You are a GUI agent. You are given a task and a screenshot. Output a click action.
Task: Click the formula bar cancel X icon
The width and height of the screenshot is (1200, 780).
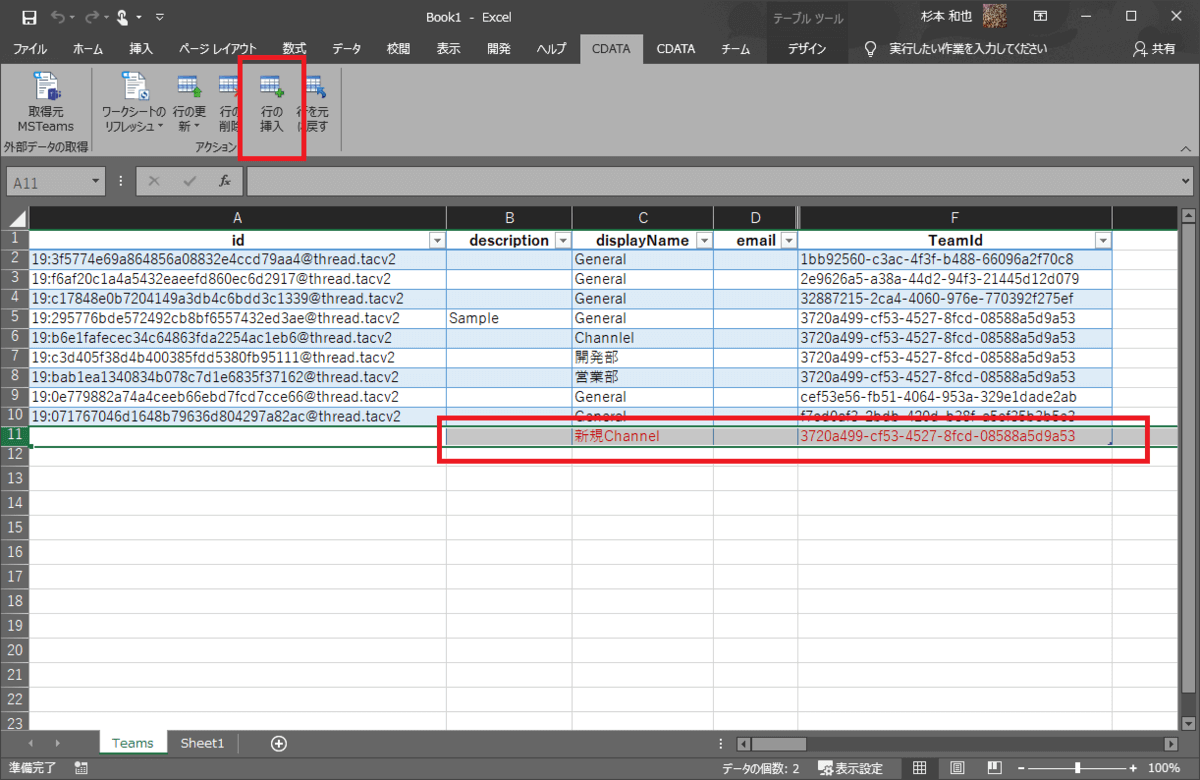click(x=154, y=181)
